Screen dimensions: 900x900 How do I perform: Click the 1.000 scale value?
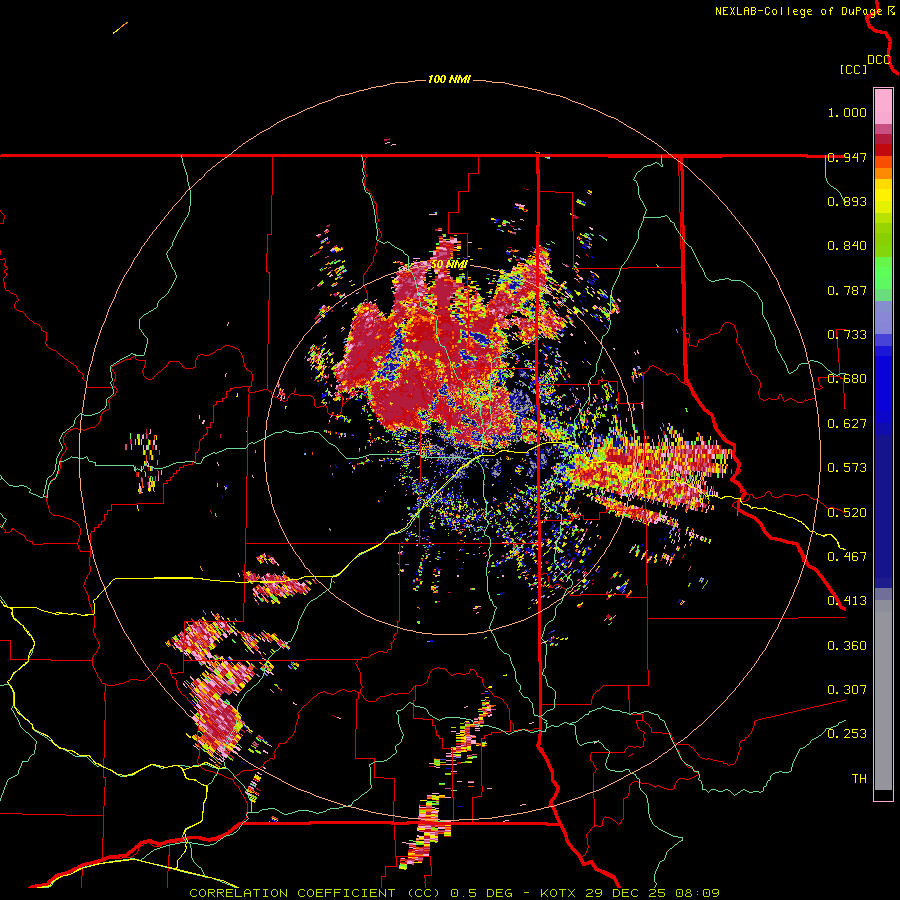(x=847, y=112)
